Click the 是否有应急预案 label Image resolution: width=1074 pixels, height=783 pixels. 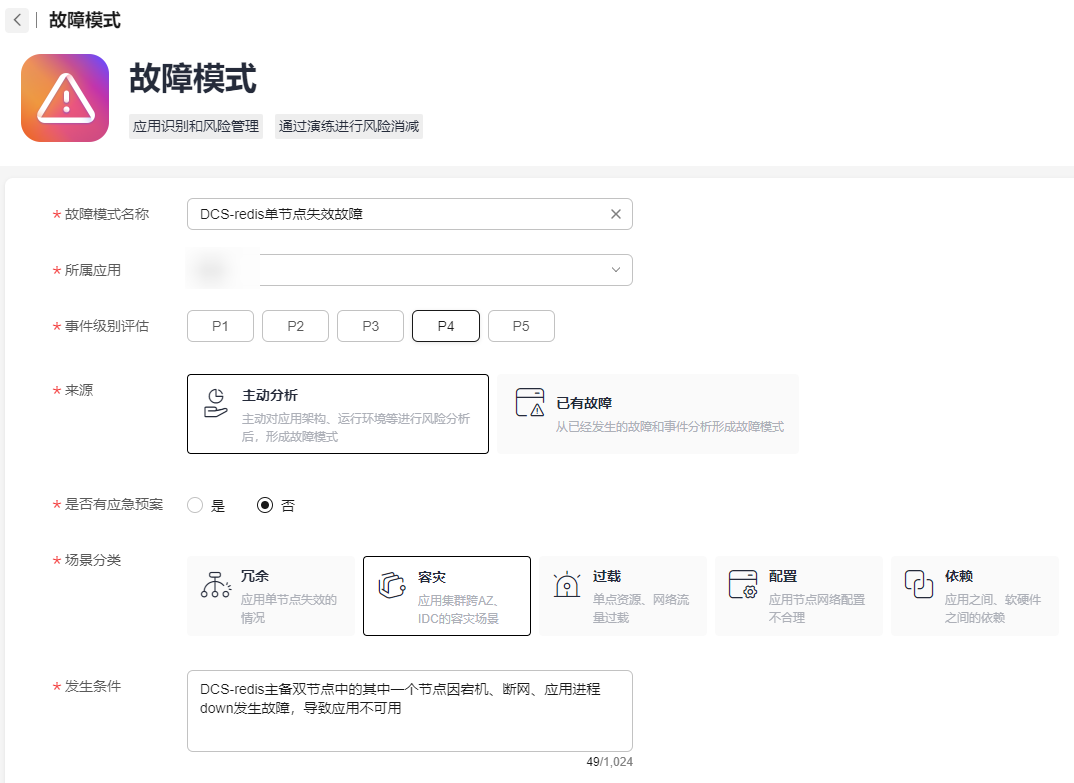pos(114,505)
